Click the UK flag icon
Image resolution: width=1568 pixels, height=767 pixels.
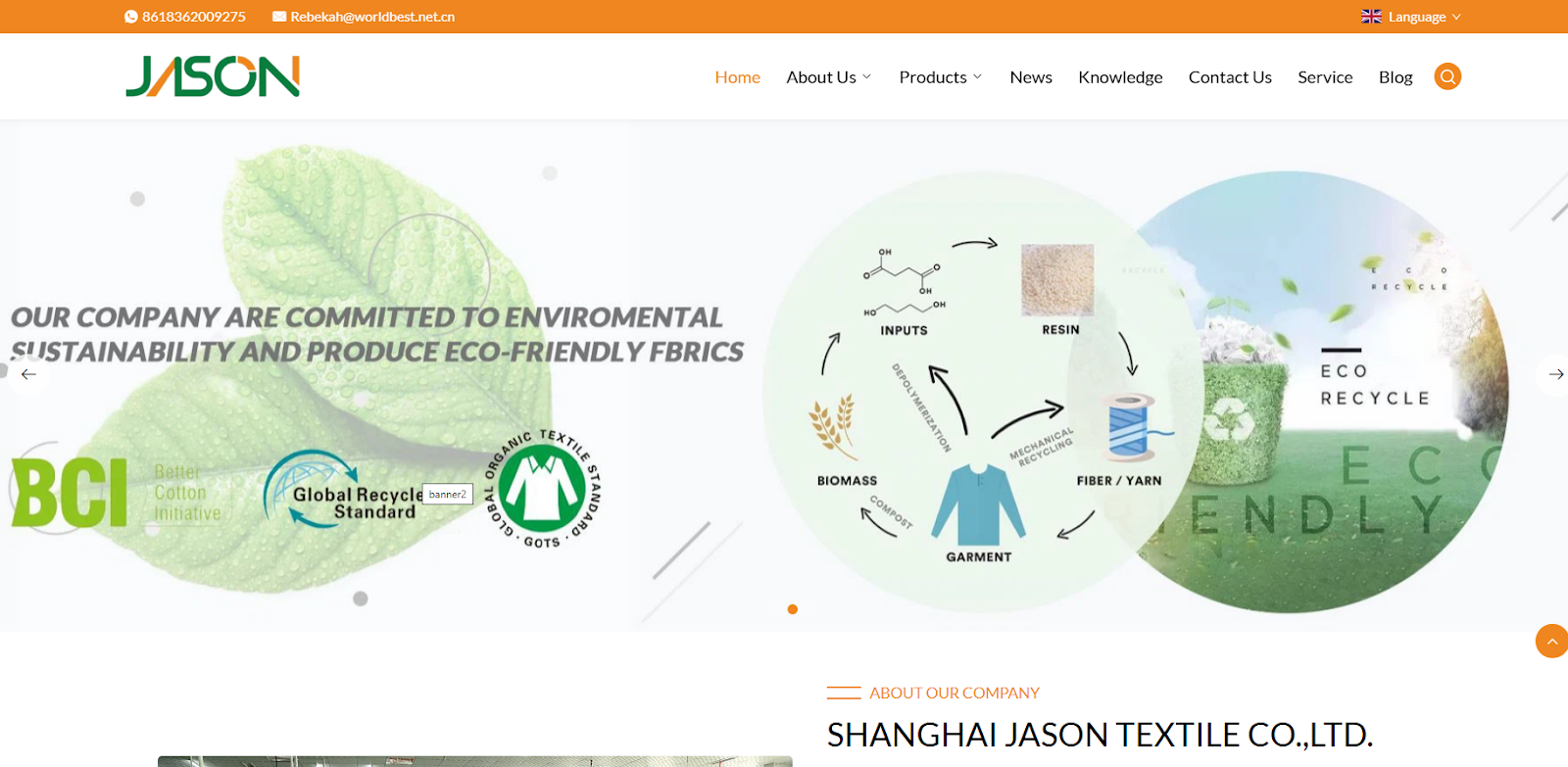point(1371,17)
